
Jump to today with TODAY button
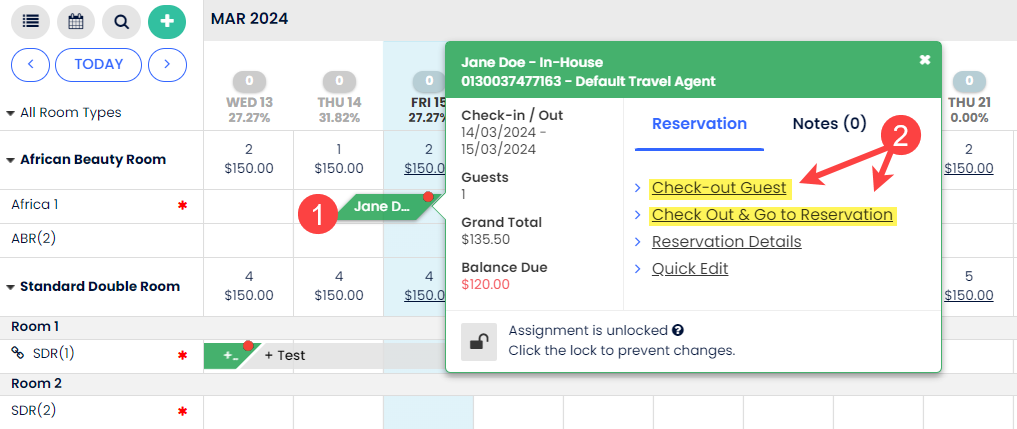pyautogui.click(x=98, y=65)
